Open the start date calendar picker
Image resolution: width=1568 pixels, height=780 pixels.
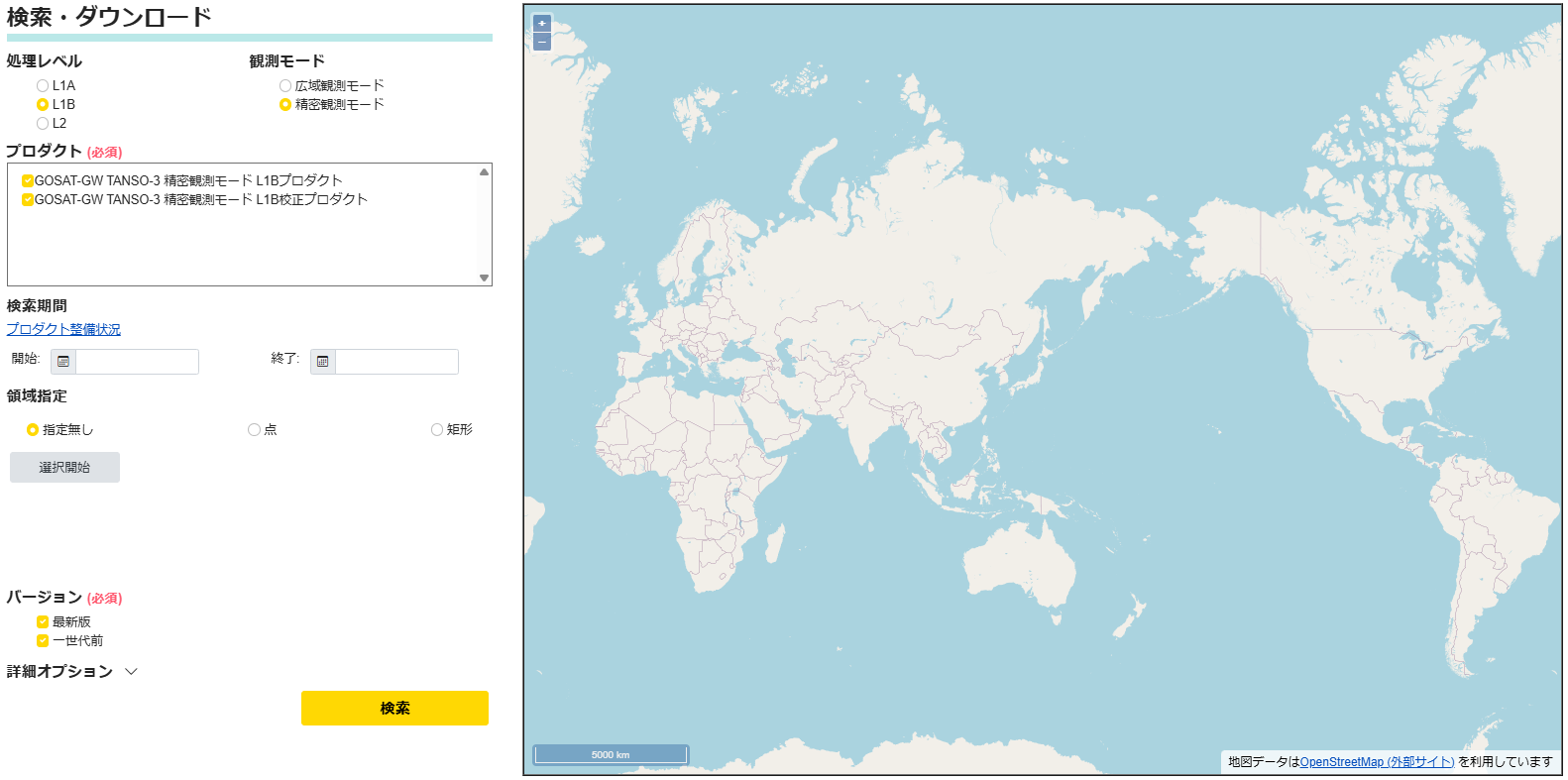pyautogui.click(x=63, y=362)
